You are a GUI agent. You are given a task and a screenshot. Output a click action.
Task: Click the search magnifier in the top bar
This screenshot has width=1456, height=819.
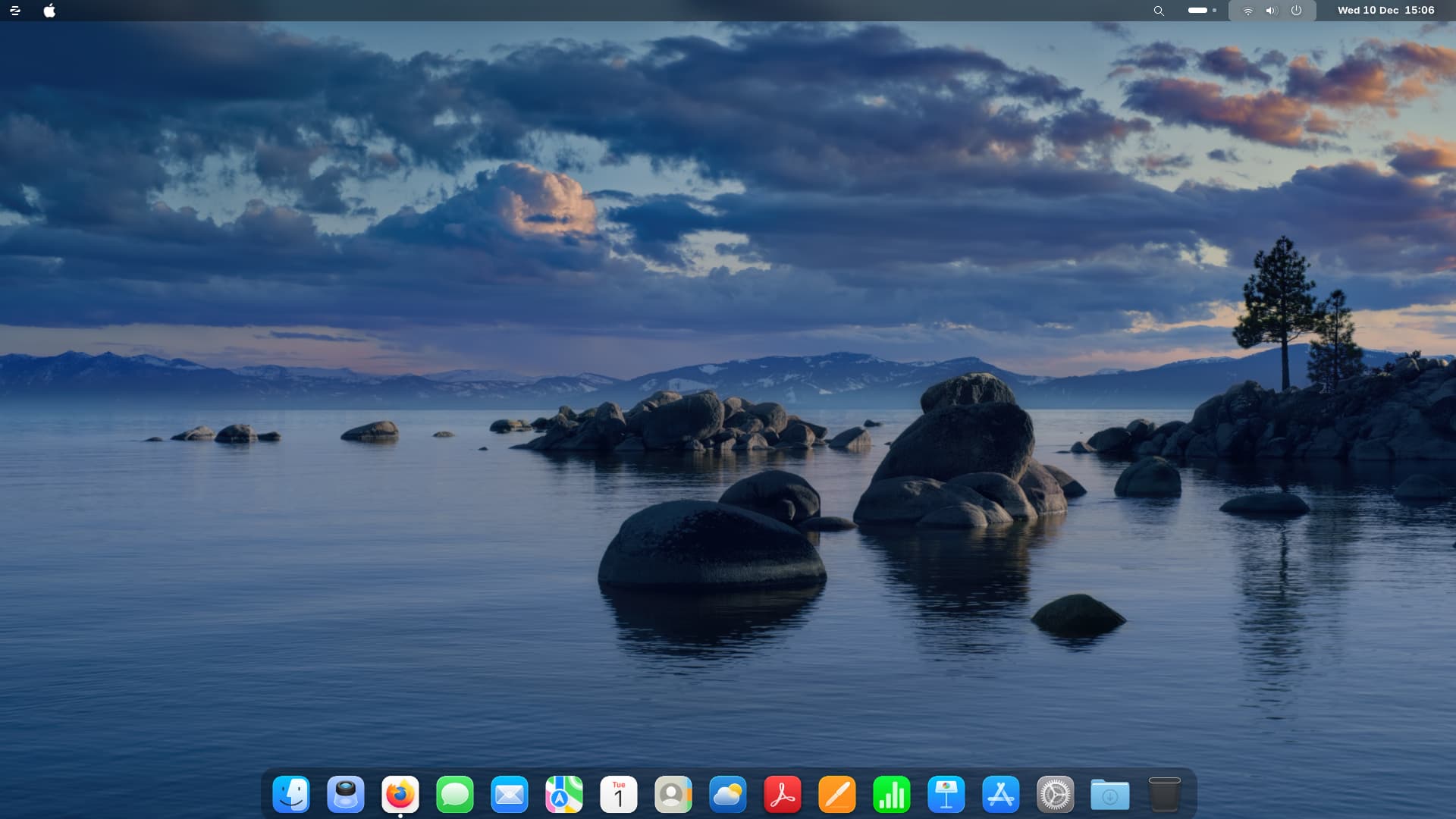(x=1159, y=11)
